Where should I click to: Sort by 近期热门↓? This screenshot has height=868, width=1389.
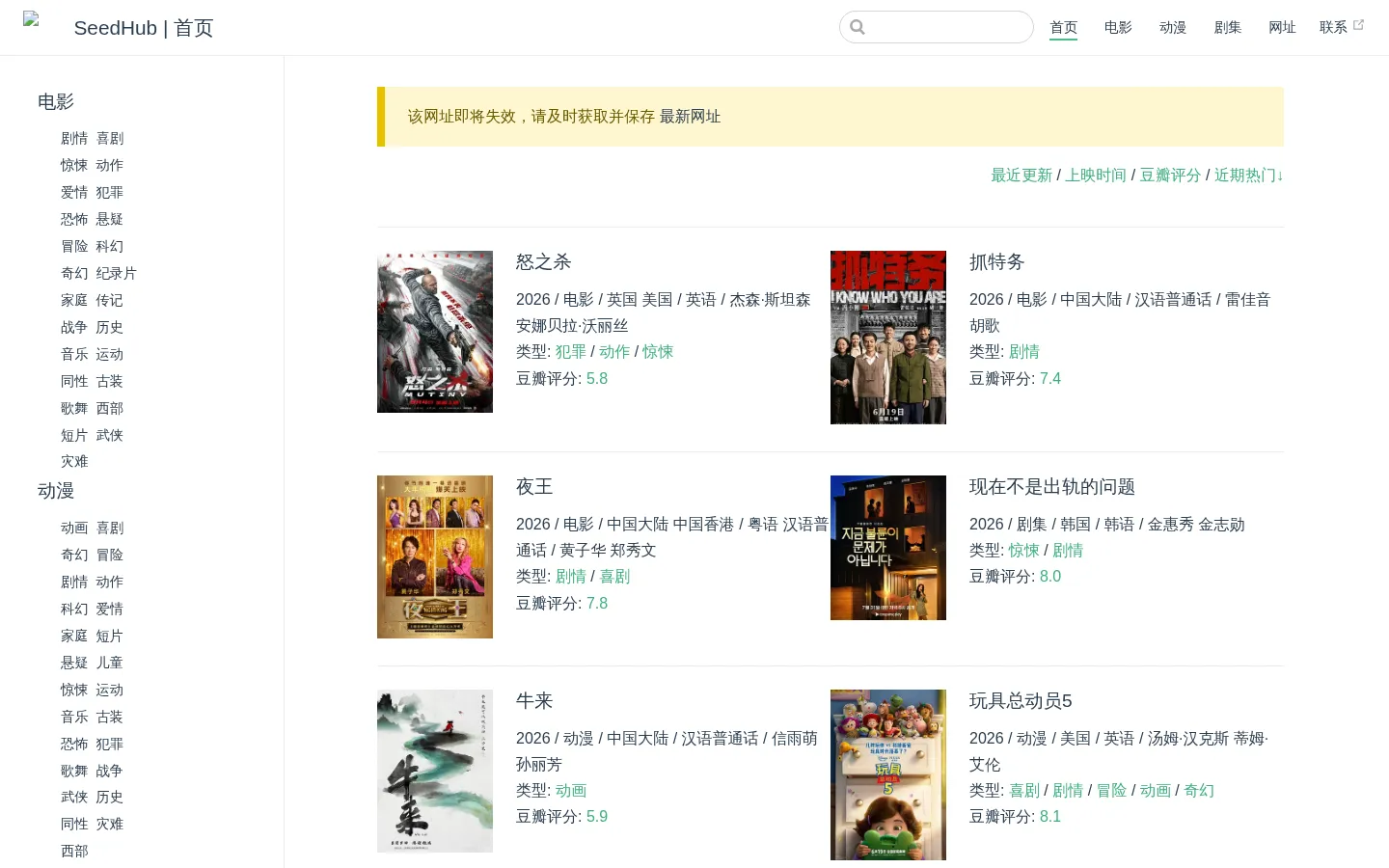click(1248, 176)
